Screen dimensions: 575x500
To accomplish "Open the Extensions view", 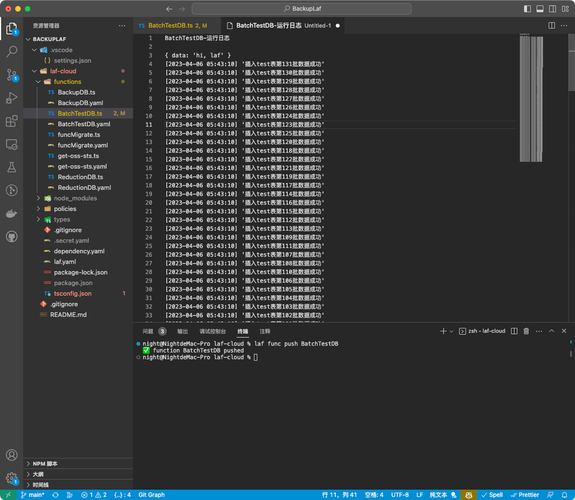I will tap(12, 121).
